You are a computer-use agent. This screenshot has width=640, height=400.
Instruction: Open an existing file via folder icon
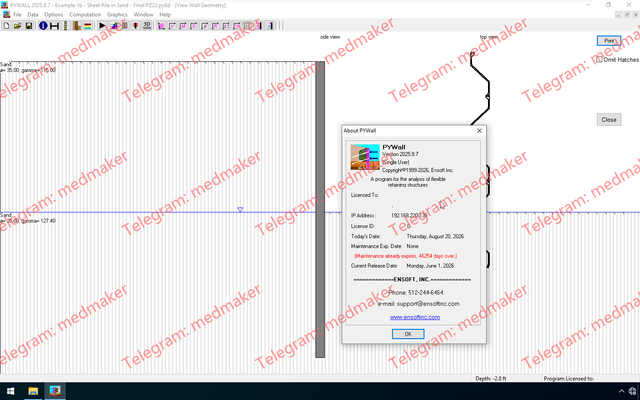point(18,26)
